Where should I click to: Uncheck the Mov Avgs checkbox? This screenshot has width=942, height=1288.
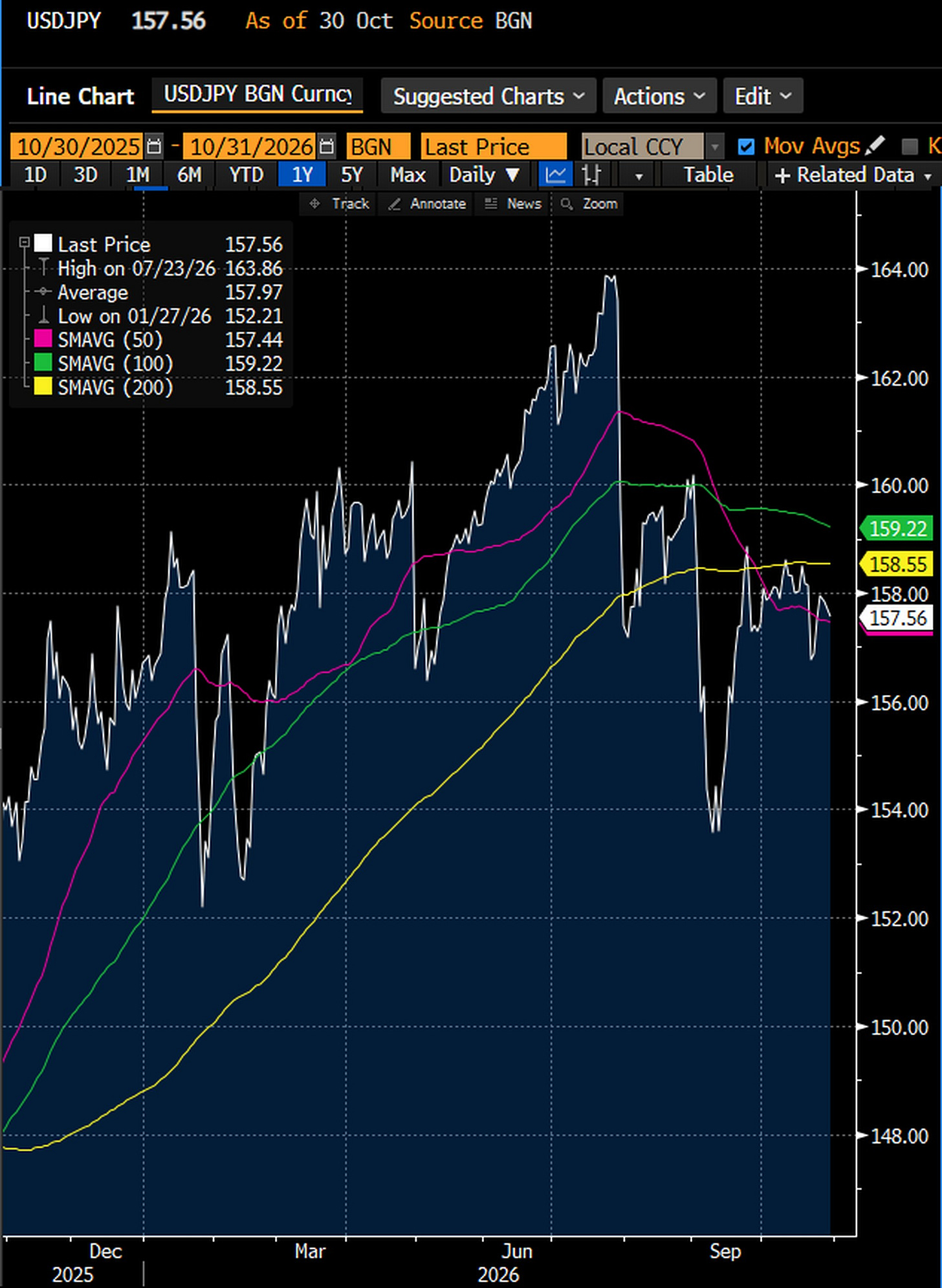(746, 147)
